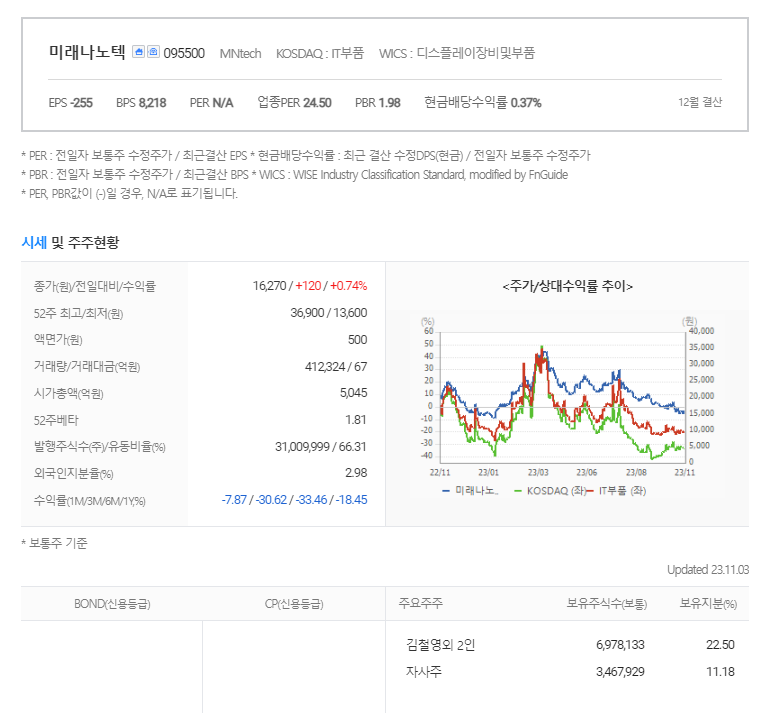The height and width of the screenshot is (713, 761).
Task: Click the 시세 및 주주현황 heading
Action: (x=70, y=242)
